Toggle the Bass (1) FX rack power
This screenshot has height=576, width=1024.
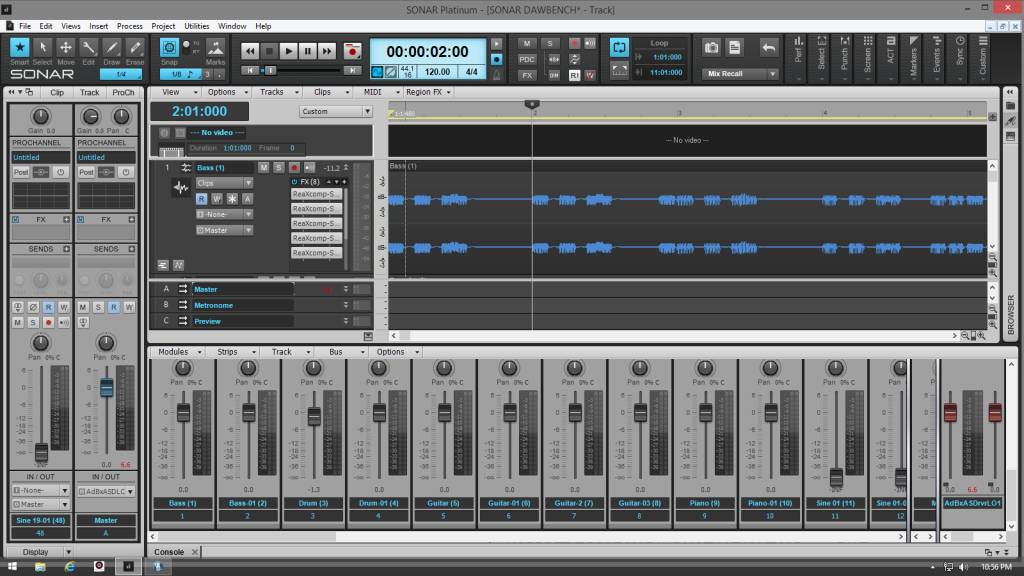pos(295,182)
